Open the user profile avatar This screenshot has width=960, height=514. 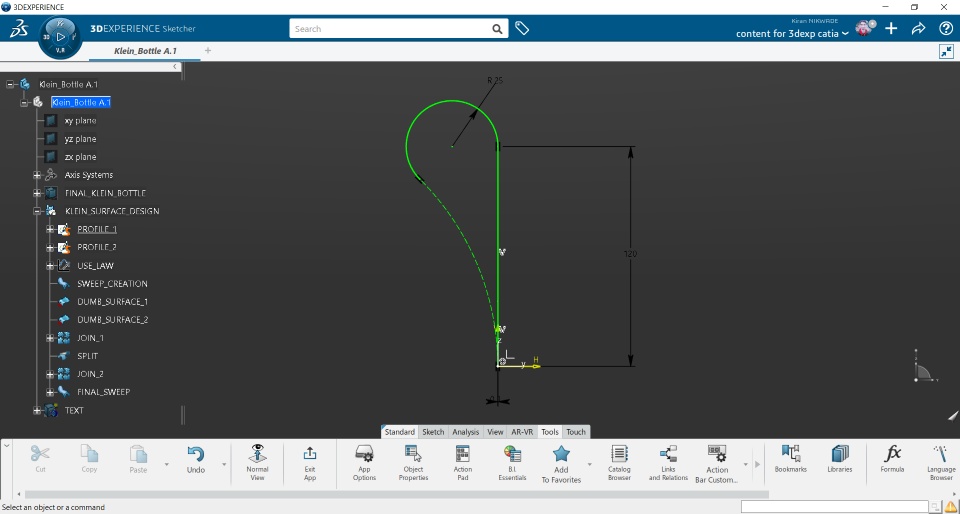point(864,28)
